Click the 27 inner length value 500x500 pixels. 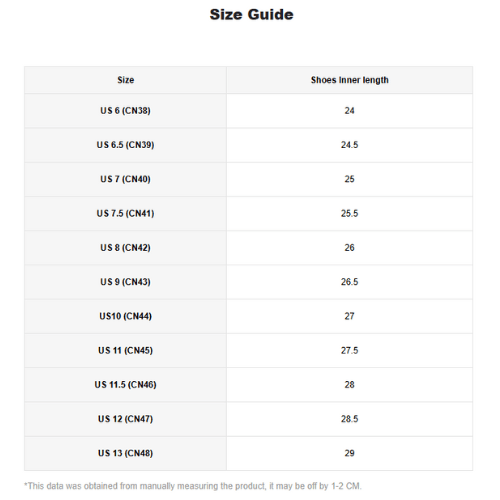(x=349, y=316)
